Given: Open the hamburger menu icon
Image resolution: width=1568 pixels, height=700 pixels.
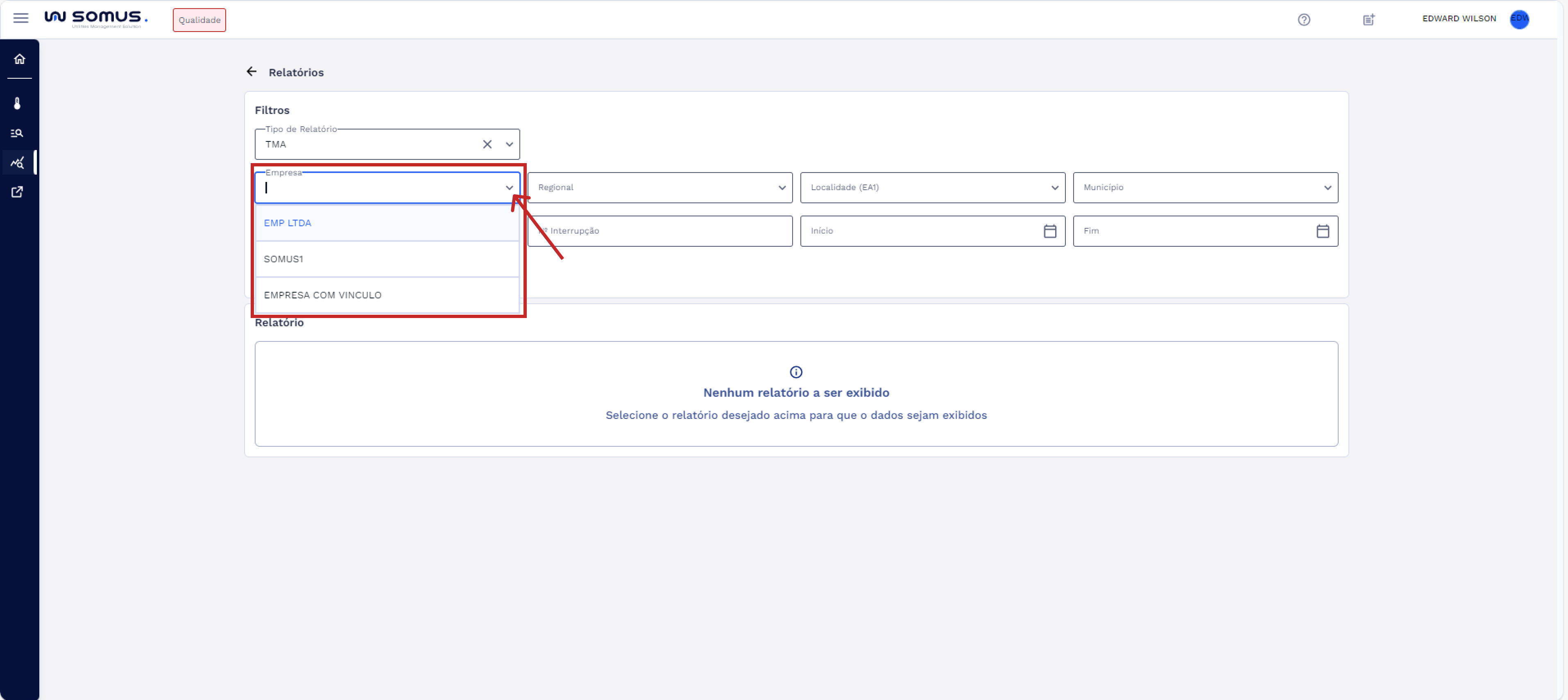Looking at the screenshot, I should point(21,18).
